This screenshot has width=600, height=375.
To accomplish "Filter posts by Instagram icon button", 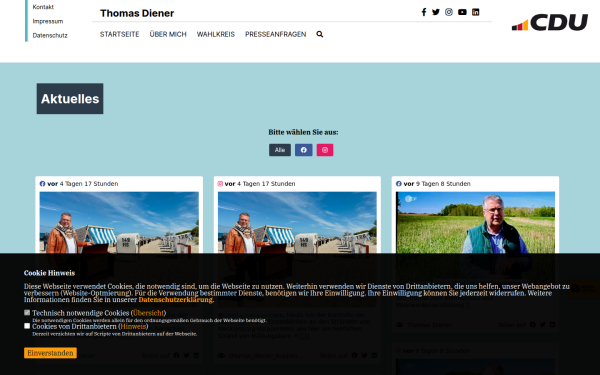I will pos(325,150).
